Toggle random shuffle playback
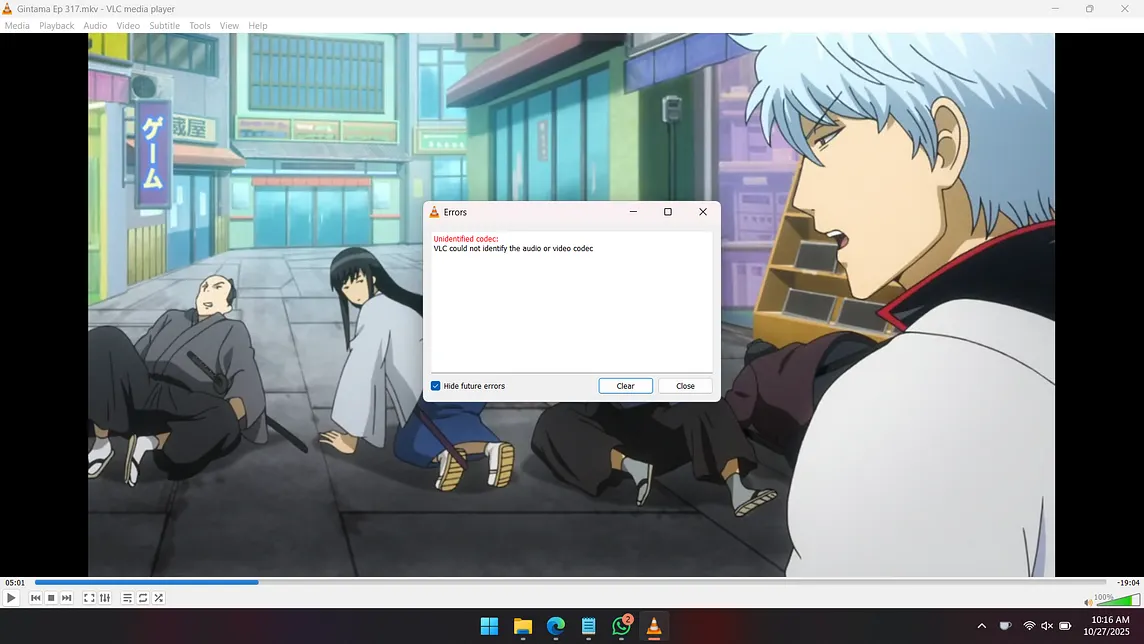 (158, 598)
